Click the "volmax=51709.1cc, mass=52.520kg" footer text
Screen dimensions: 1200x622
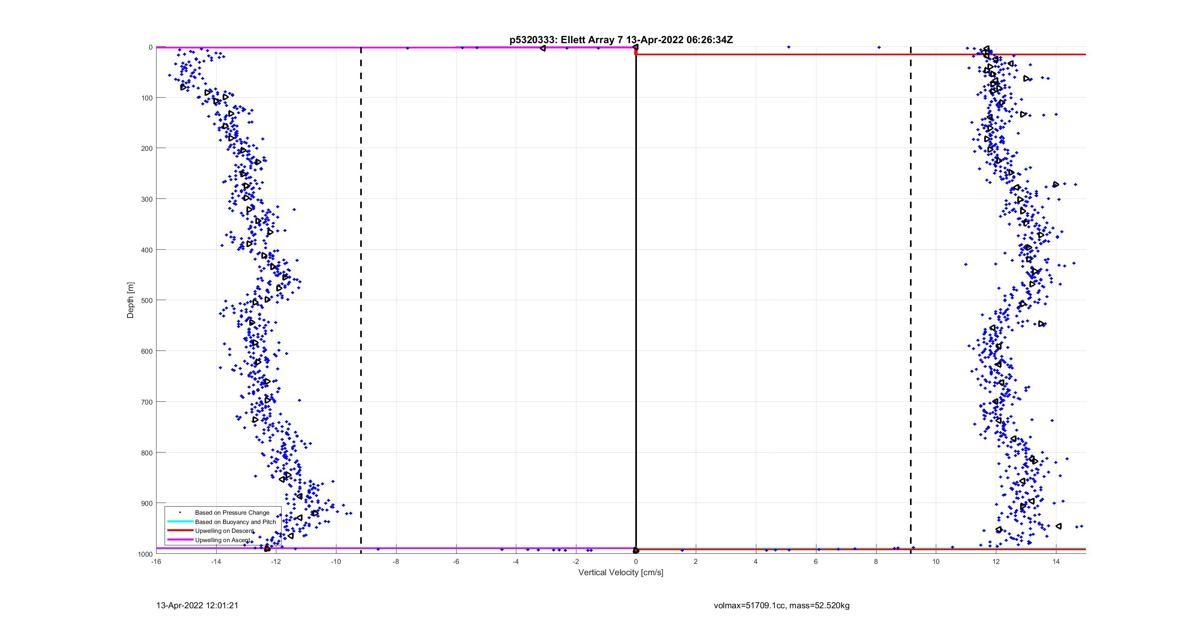[x=781, y=605]
